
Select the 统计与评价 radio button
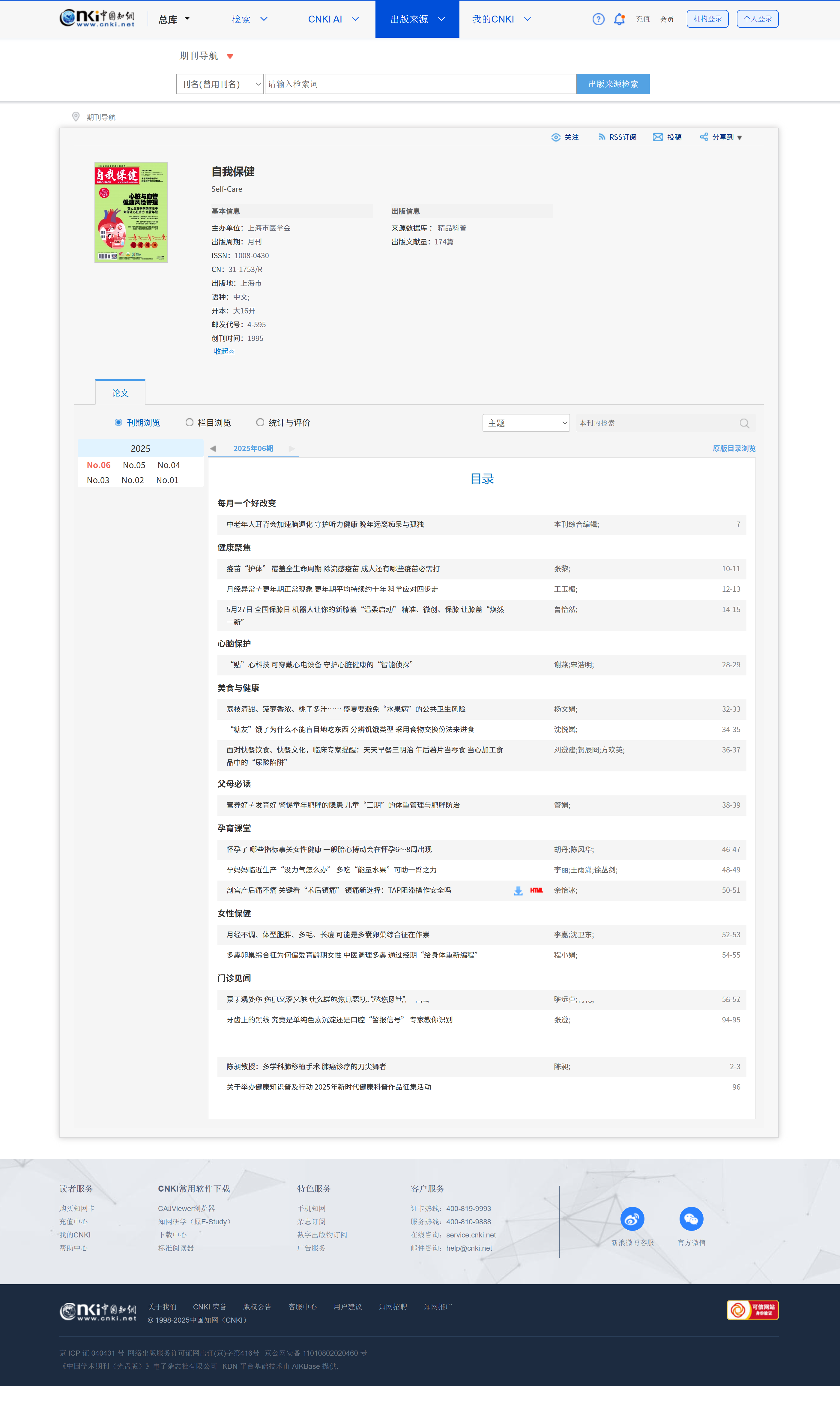[x=260, y=423]
